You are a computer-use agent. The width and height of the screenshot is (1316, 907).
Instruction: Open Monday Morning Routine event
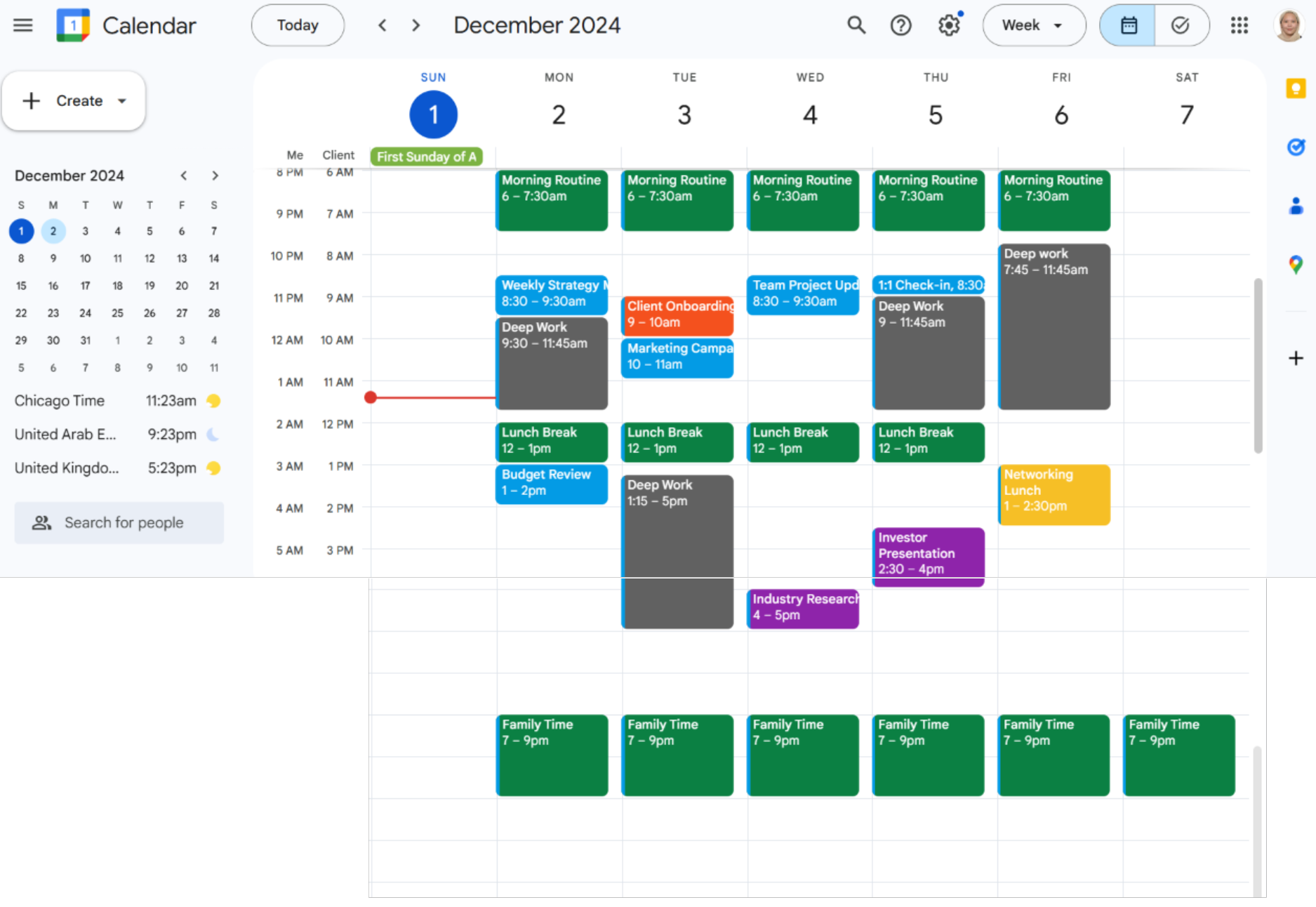(x=552, y=201)
